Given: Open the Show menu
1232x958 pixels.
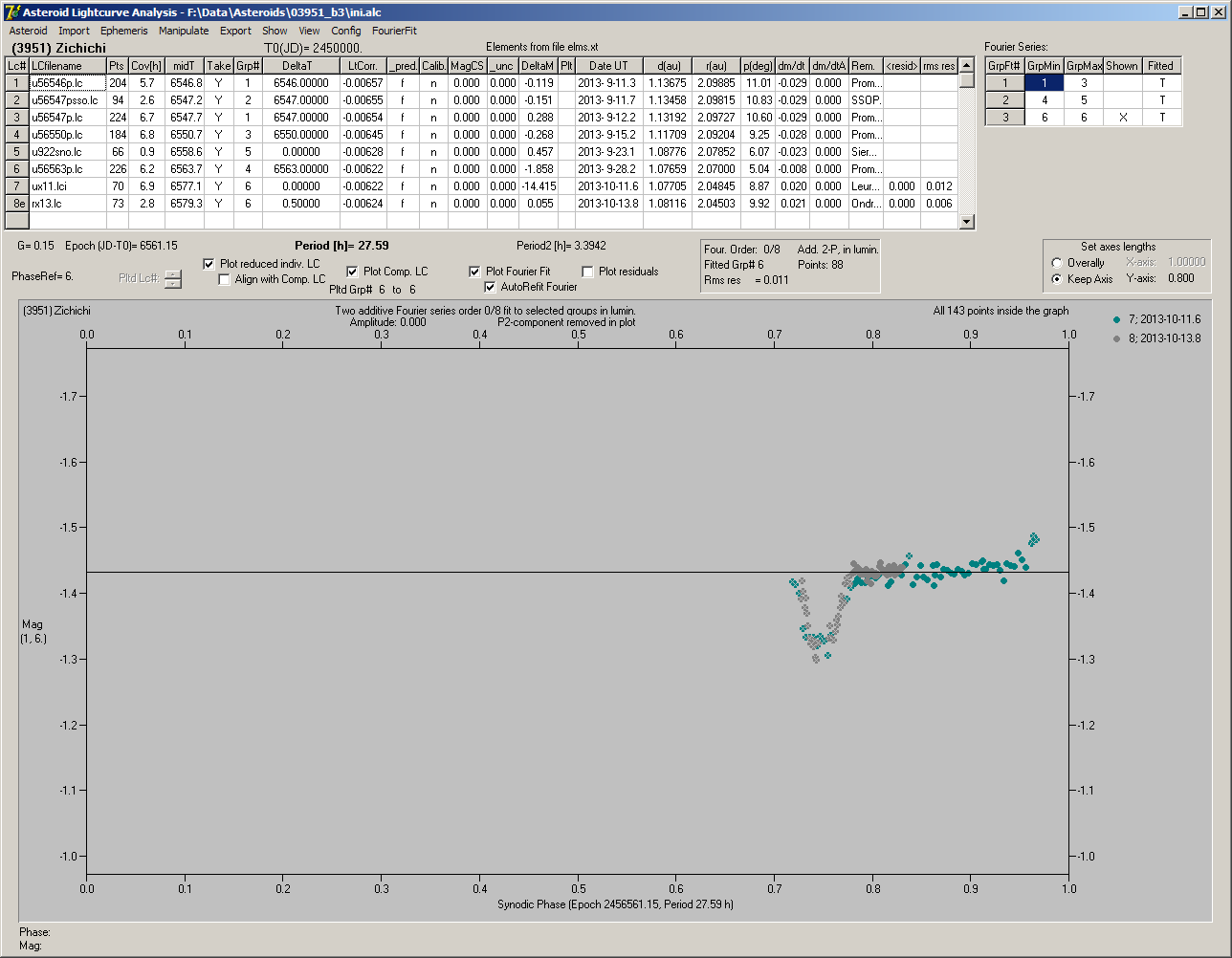Looking at the screenshot, I should pos(275,31).
